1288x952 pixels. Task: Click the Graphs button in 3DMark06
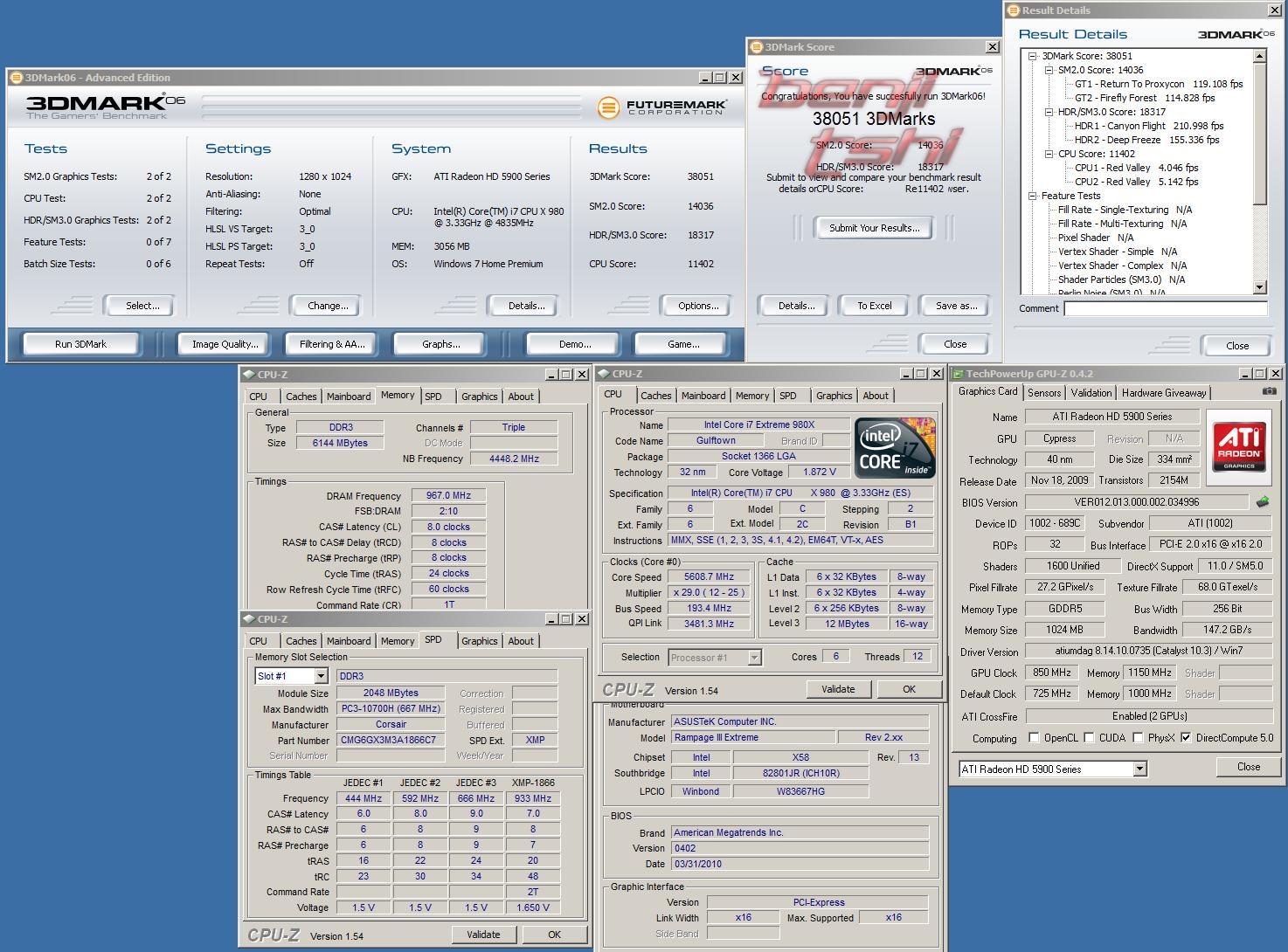[x=441, y=344]
